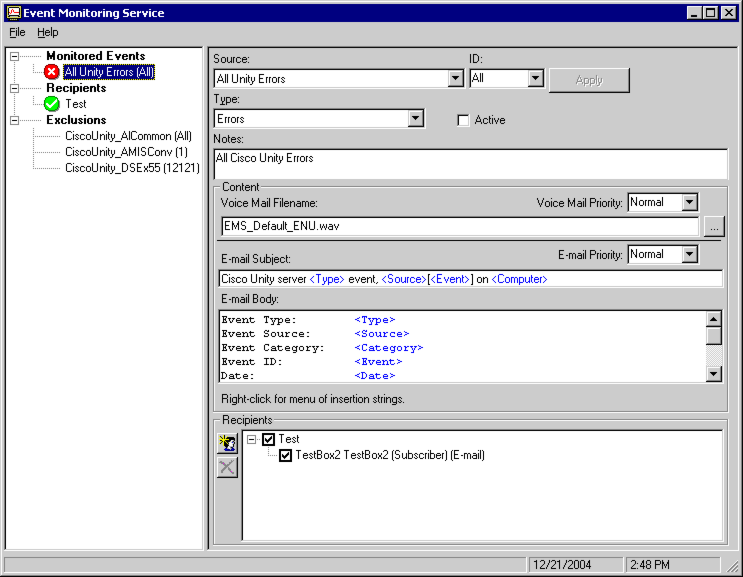Screen dimensions: 743x577
Task: Uncheck the Test recipient group checkbox
Action: tap(268, 439)
